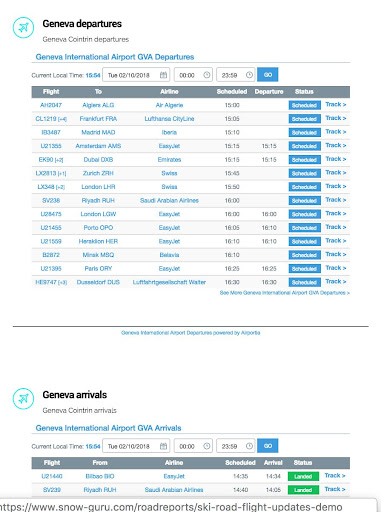Open the calendar icon in departures date field
This screenshot has width=381, height=512.
(x=163, y=75)
